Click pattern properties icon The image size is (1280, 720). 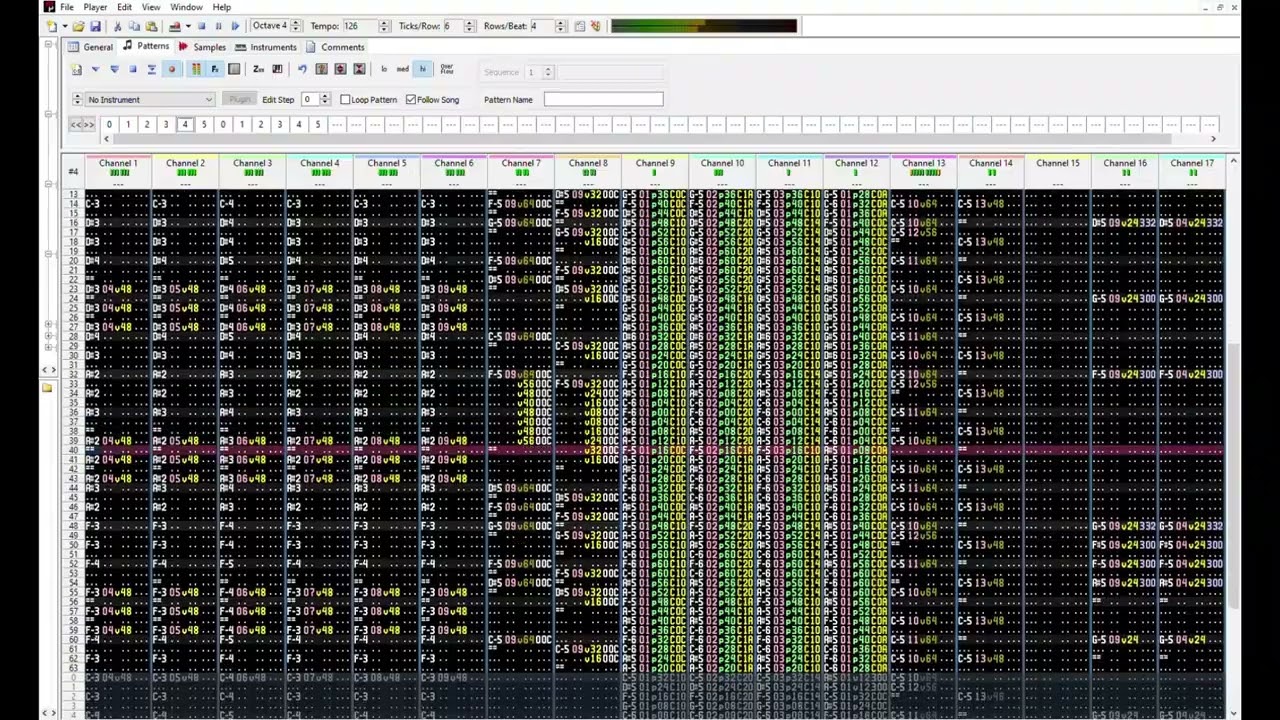pyautogui.click(x=321, y=69)
